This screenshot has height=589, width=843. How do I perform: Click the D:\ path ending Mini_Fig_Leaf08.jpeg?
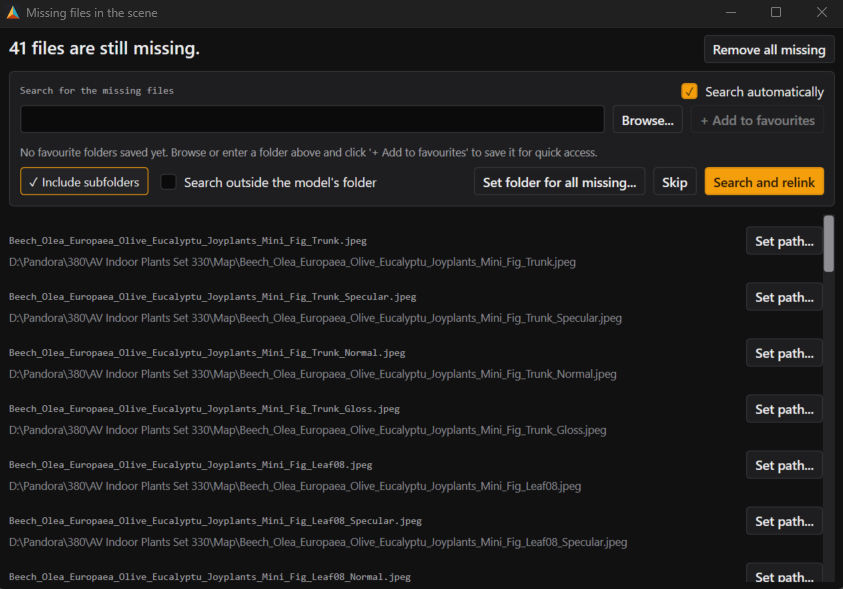[x=295, y=486]
